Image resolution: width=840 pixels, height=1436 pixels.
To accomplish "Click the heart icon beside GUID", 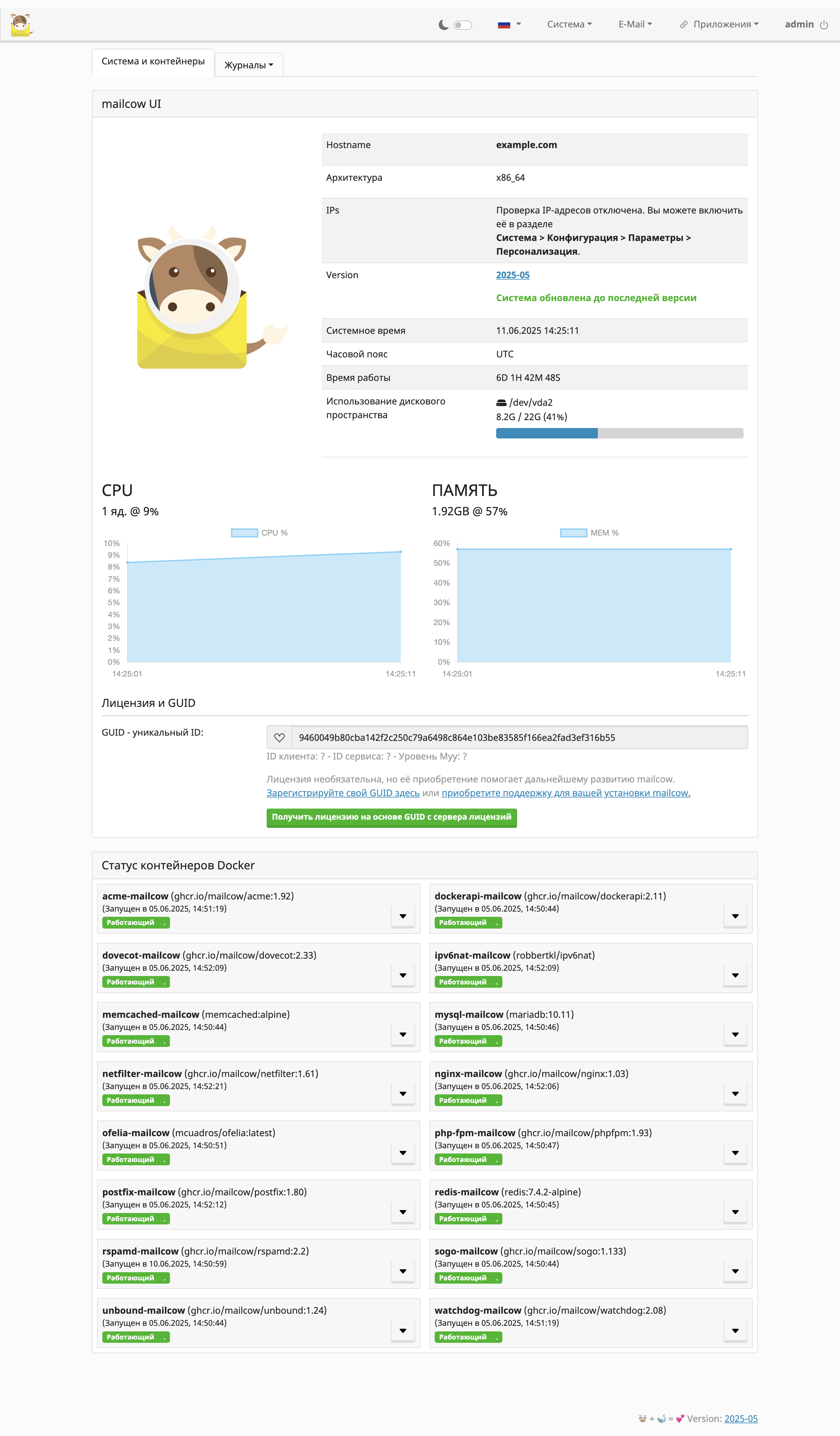I will coord(279,737).
